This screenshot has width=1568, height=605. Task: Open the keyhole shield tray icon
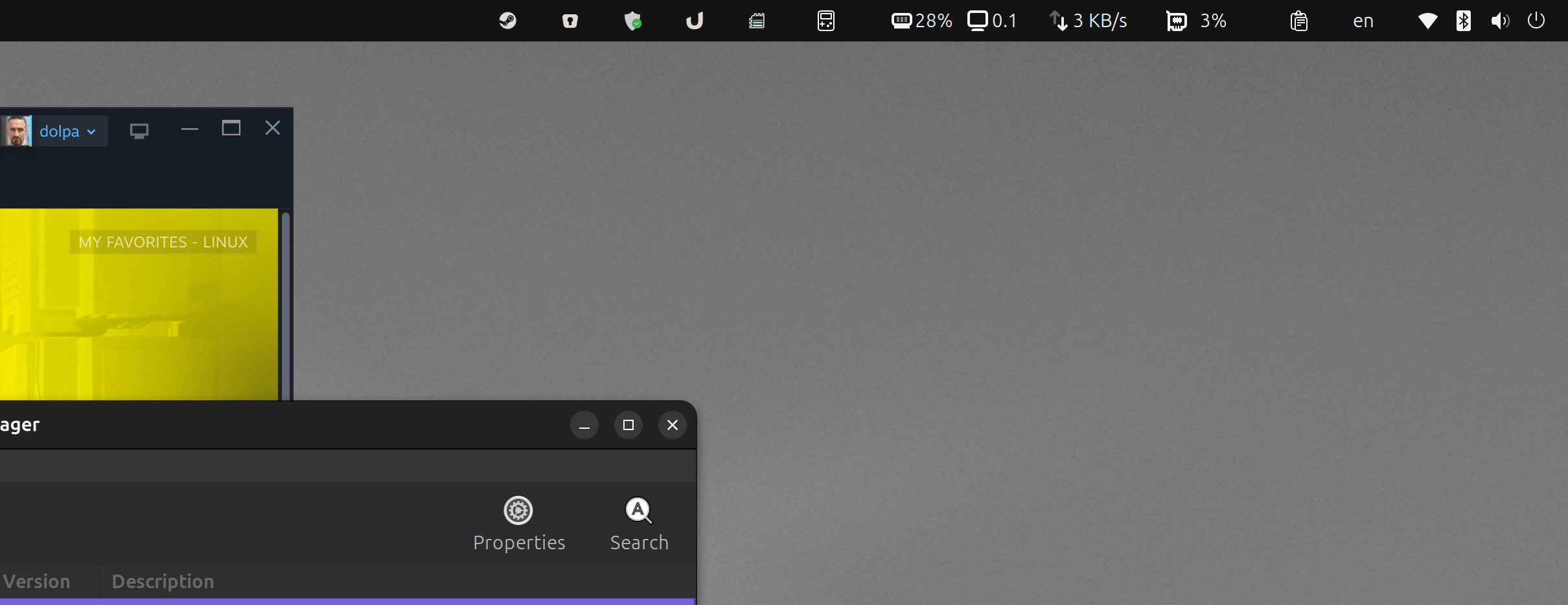(x=570, y=21)
